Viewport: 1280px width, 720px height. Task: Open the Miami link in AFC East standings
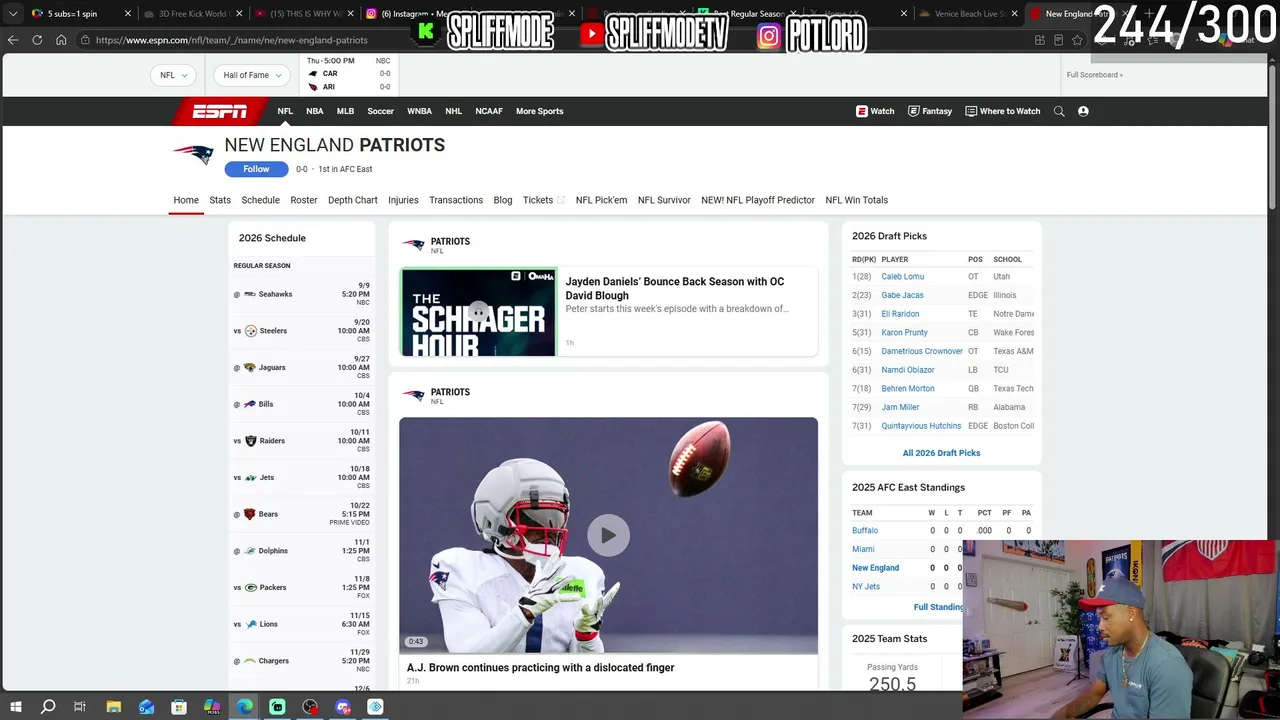coord(863,549)
